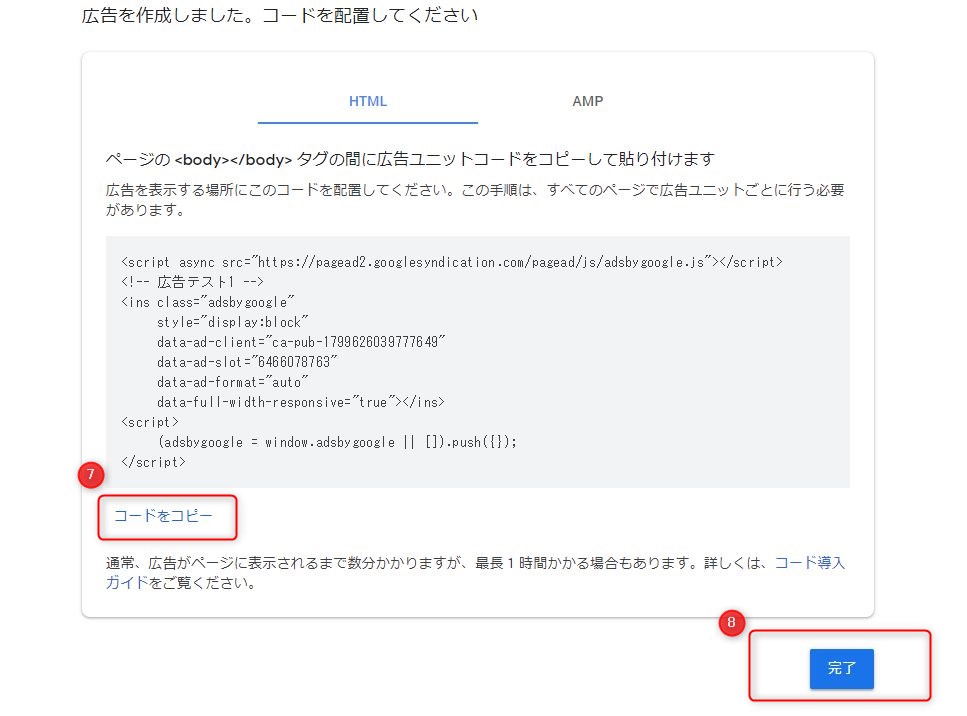Switch to the HTML tab
Viewport: 967px width, 716px height.
(x=368, y=101)
